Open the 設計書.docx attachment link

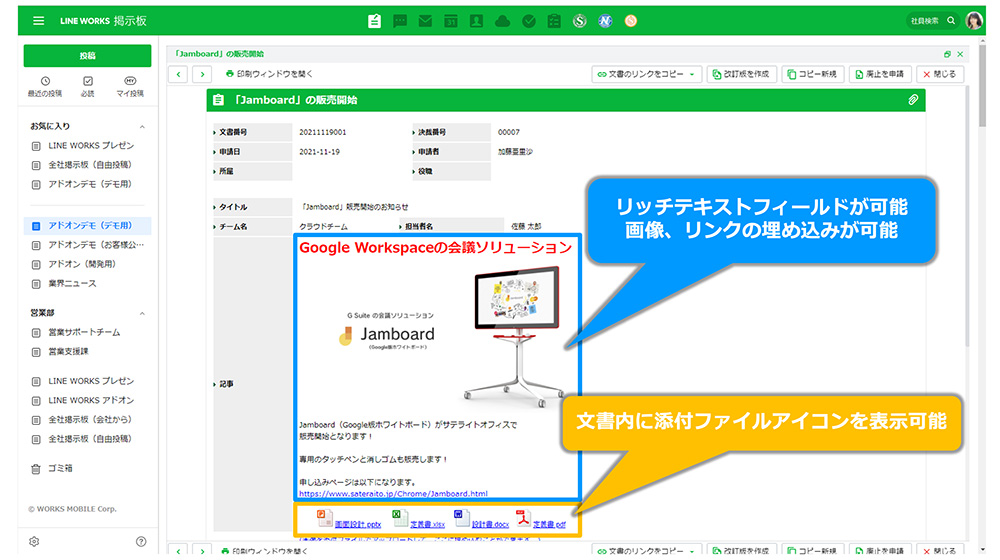point(490,524)
